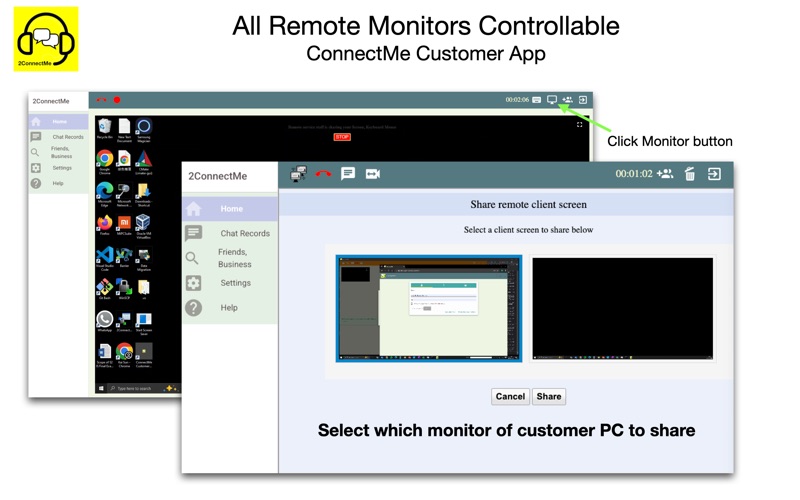Screen dimensions: 800x500
Task: Click the 2ConnectMe title in the back window
Action: tap(51, 101)
